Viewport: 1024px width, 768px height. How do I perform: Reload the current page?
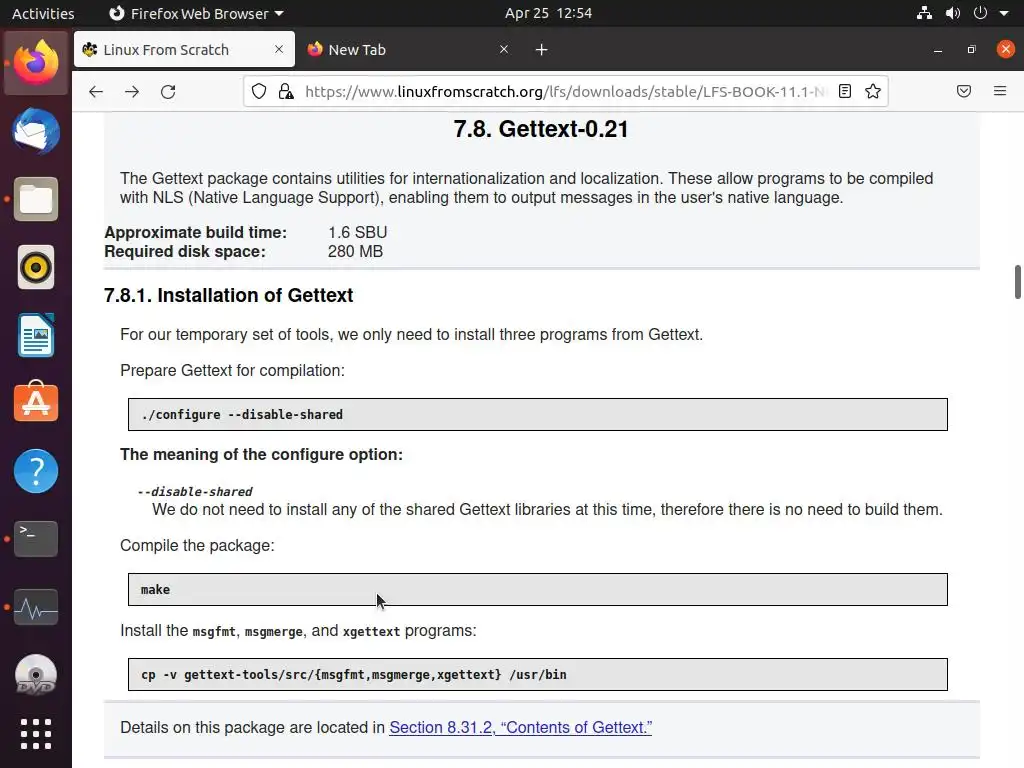tap(168, 91)
